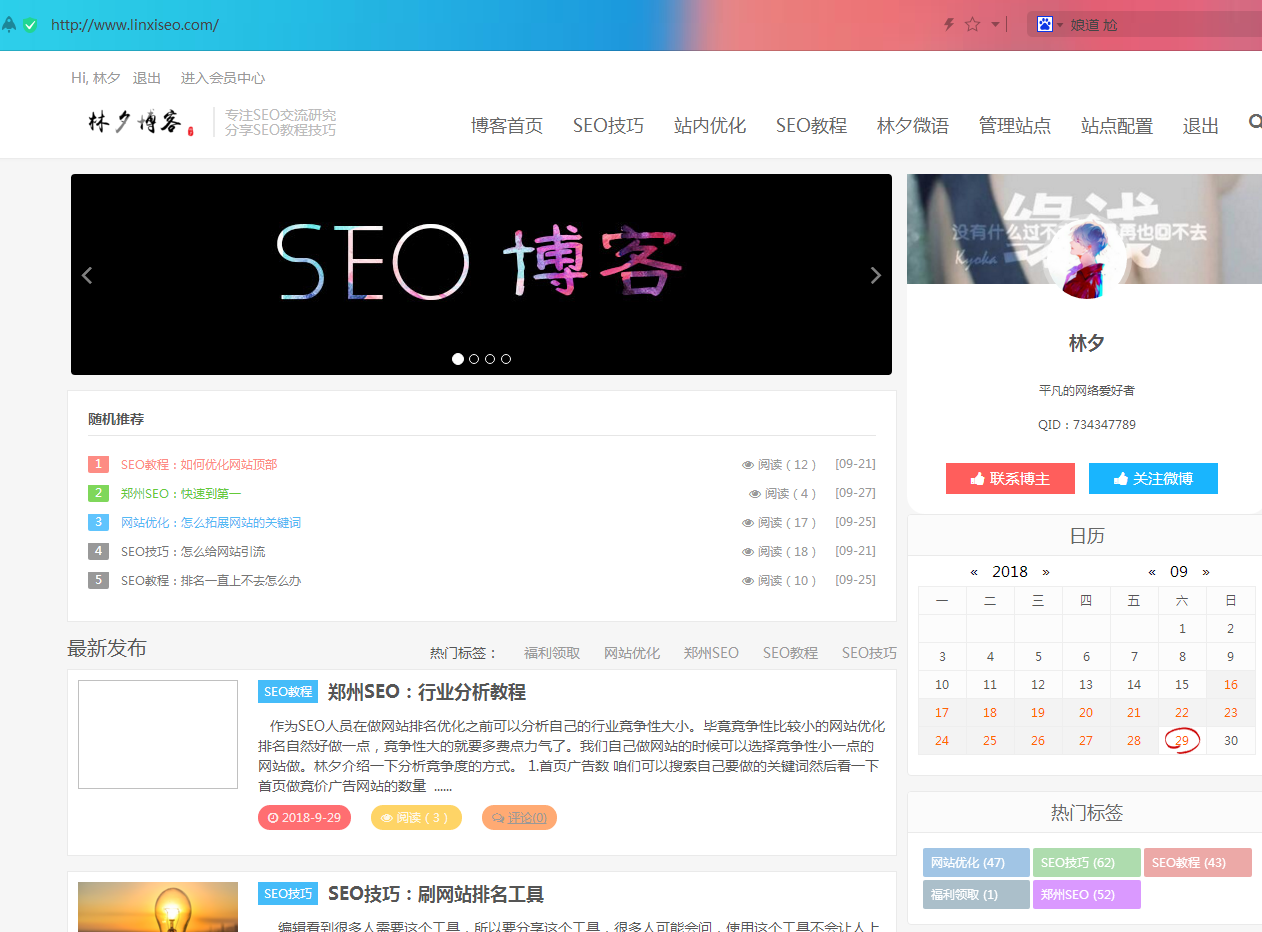Image resolution: width=1262 pixels, height=932 pixels.
Task: Open the 郑州SEO：快速到第一 recommended article link
Action: pyautogui.click(x=181, y=493)
